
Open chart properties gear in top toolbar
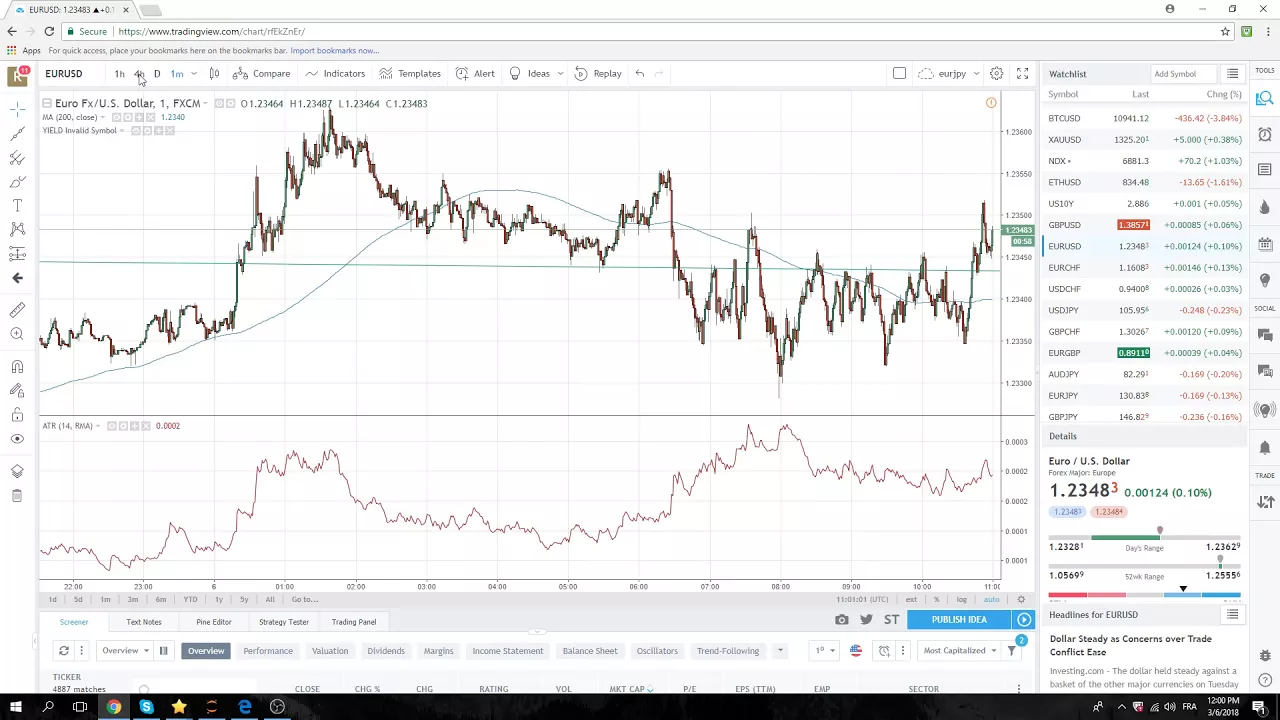click(996, 73)
